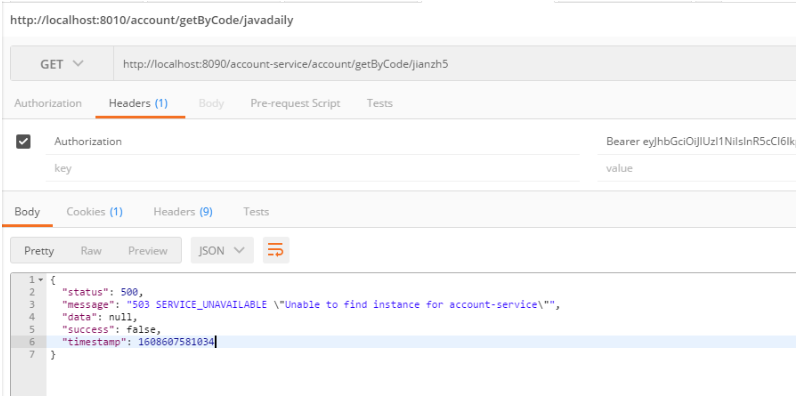Open the GET method dropdown
The height and width of the screenshot is (396, 800).
pos(62,64)
